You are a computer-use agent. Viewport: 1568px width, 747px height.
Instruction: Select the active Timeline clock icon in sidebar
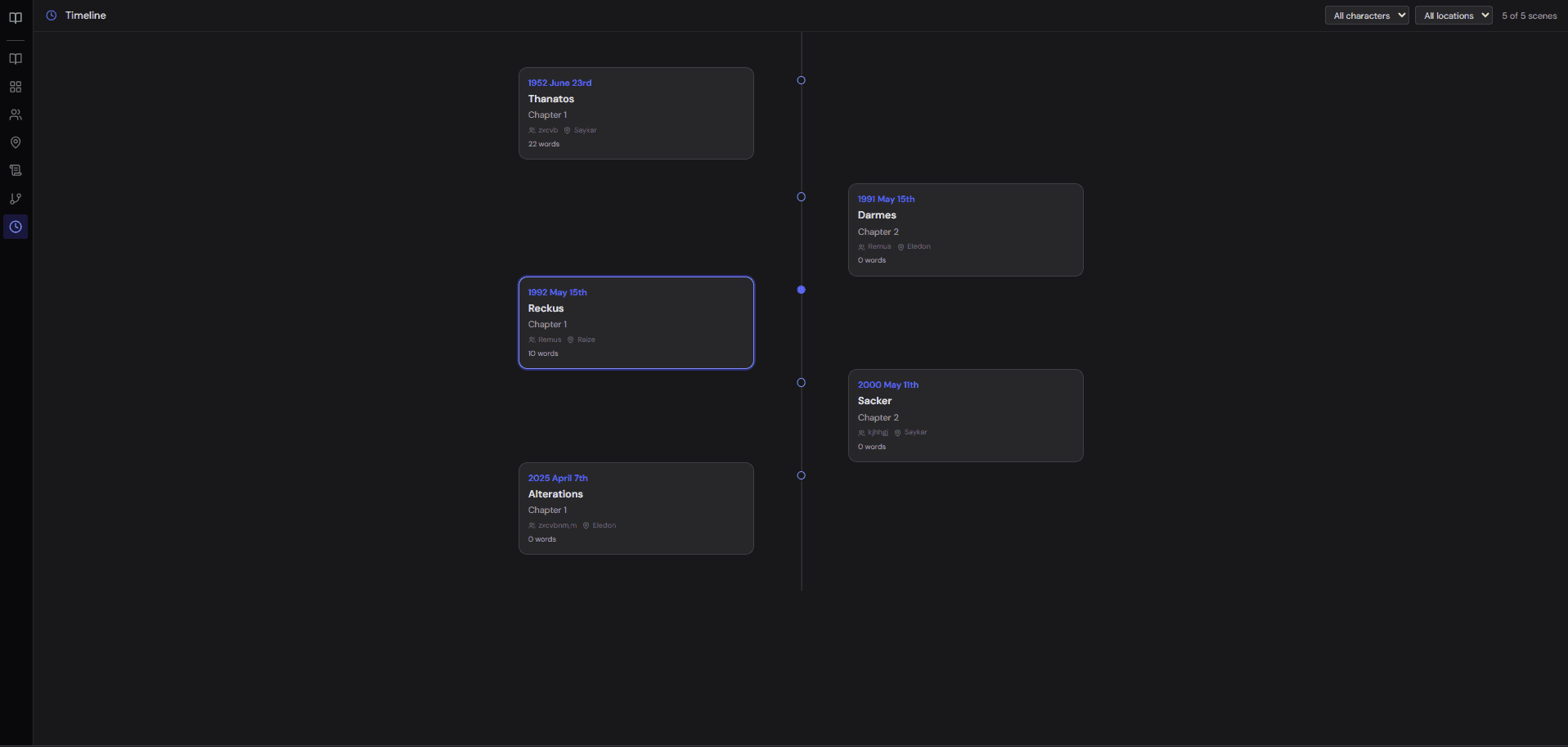tap(16, 227)
